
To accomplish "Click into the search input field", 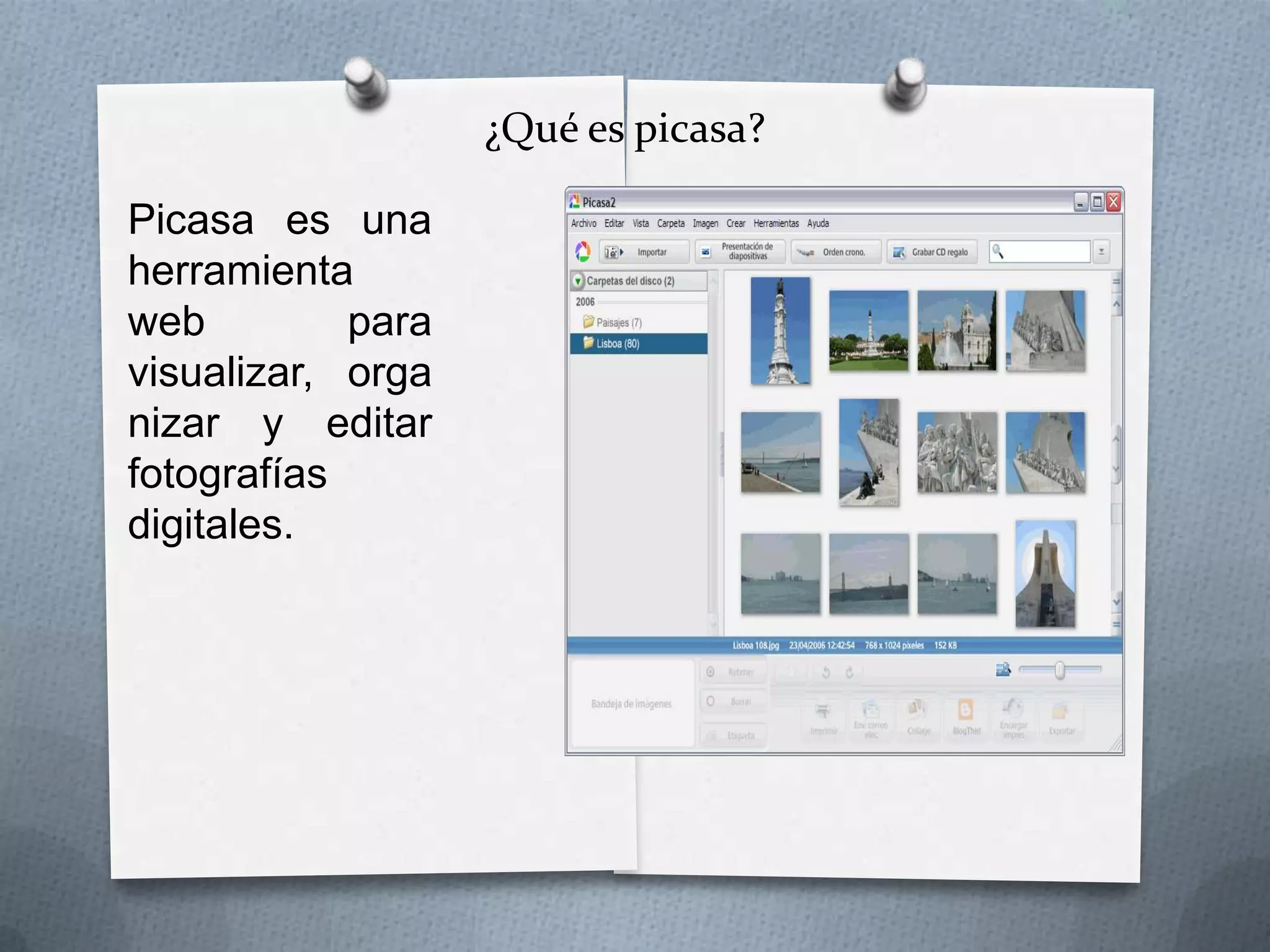I will click(1040, 252).
